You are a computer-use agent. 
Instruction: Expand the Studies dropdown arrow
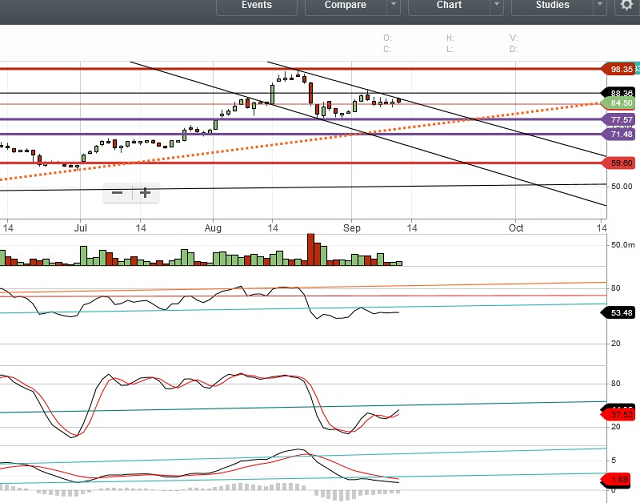point(601,5)
